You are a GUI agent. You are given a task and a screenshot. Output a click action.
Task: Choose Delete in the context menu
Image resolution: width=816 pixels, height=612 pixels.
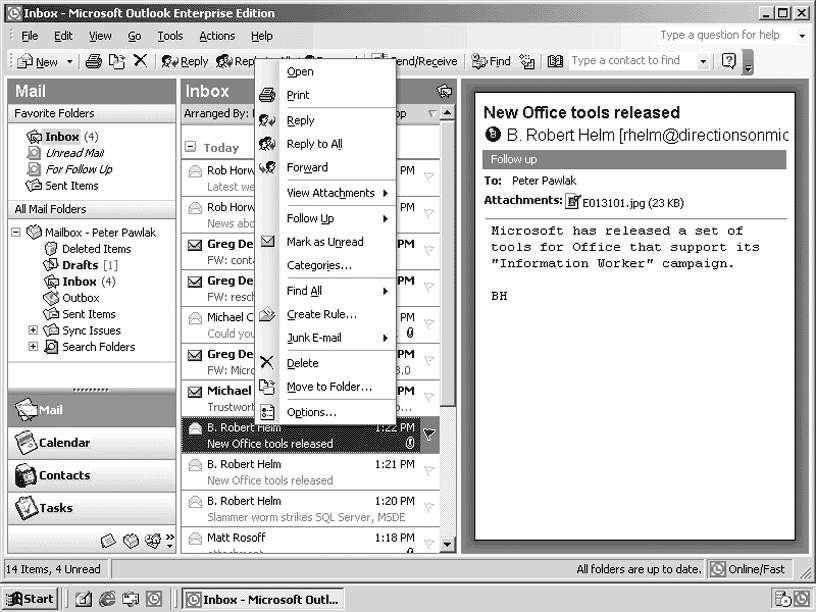point(325,363)
